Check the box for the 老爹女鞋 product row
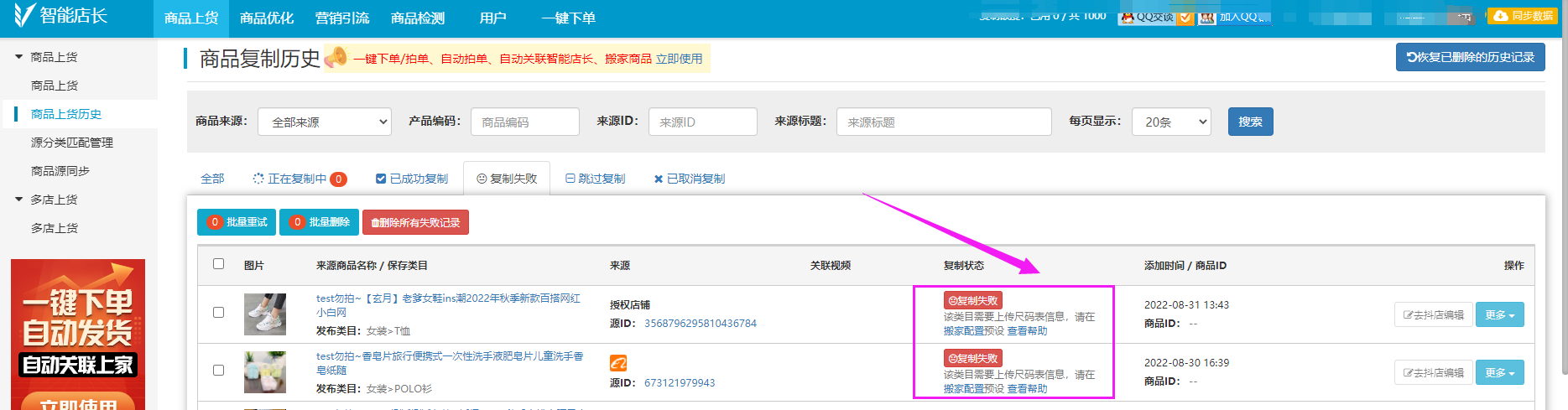The image size is (1568, 410). point(219,313)
